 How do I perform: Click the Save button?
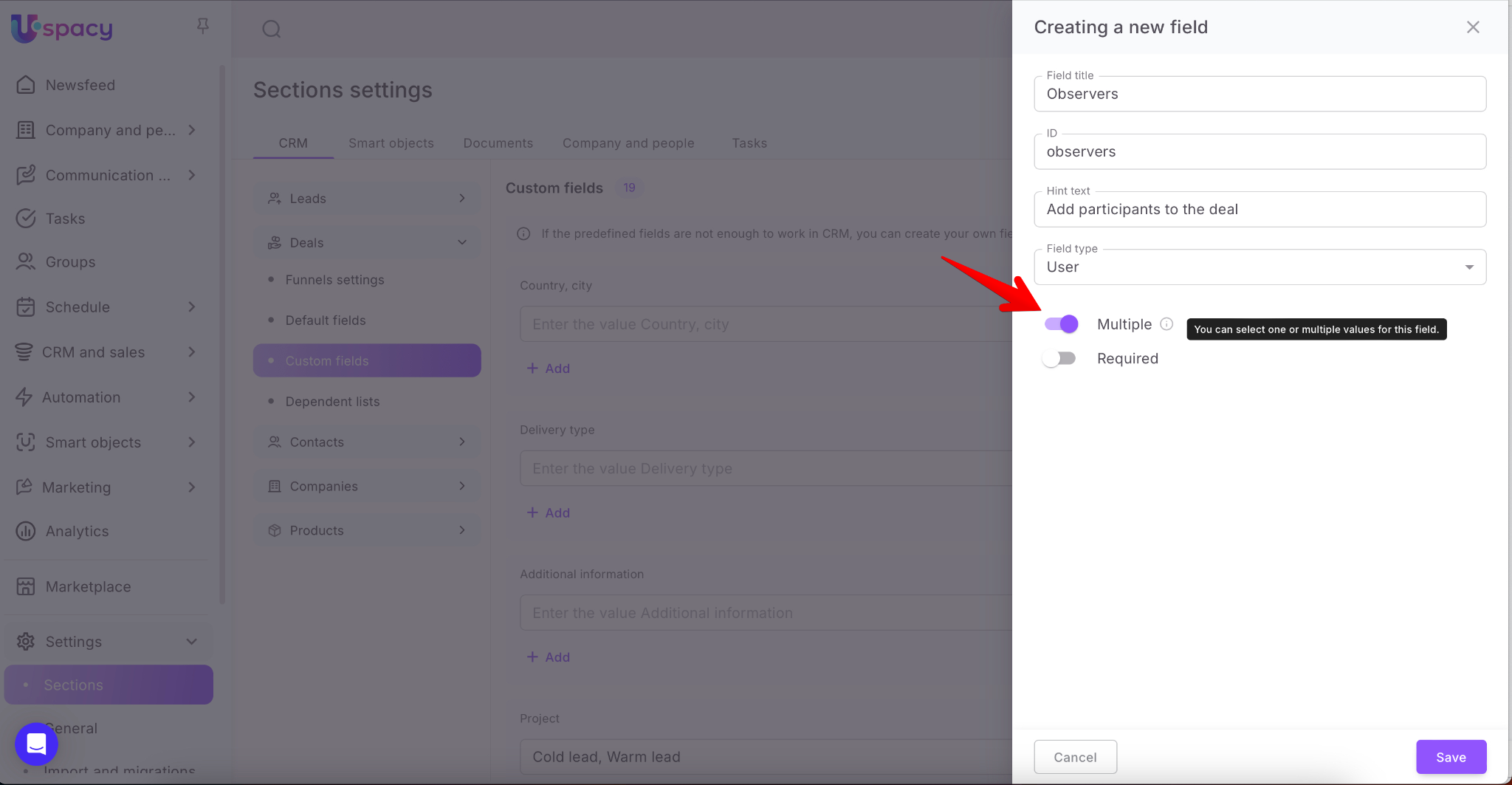(x=1450, y=757)
